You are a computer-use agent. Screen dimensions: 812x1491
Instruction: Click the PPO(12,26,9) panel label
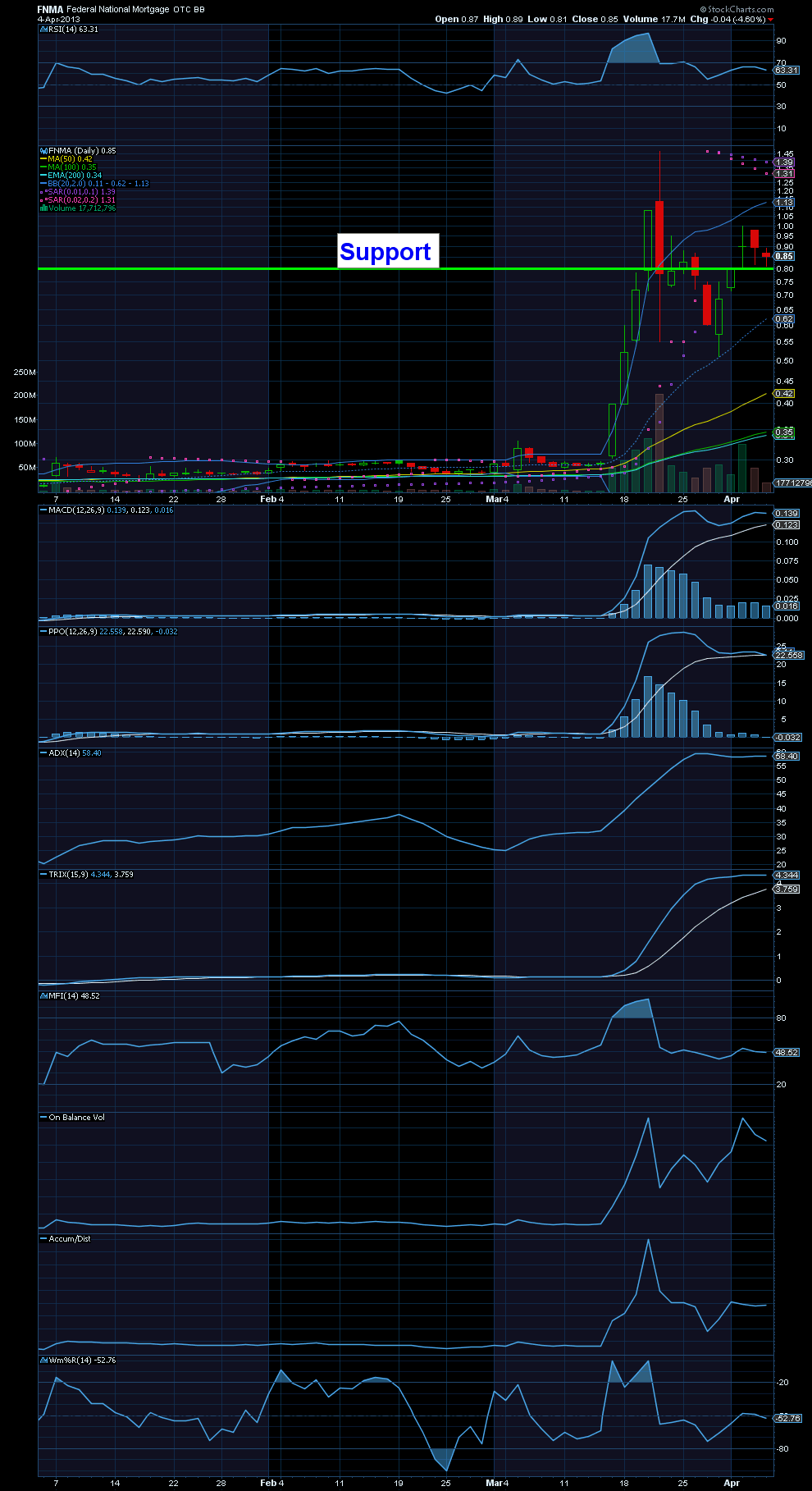(68, 632)
